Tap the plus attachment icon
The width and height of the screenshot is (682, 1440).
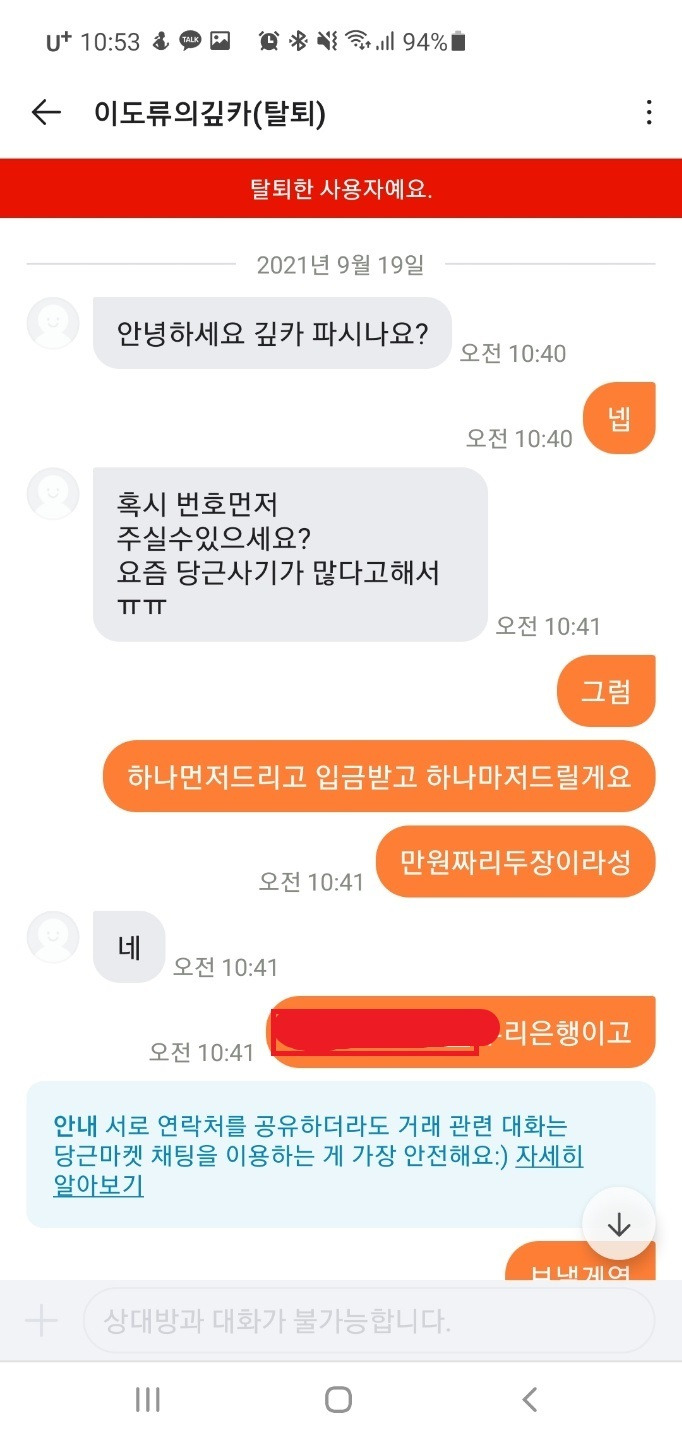pos(41,1322)
